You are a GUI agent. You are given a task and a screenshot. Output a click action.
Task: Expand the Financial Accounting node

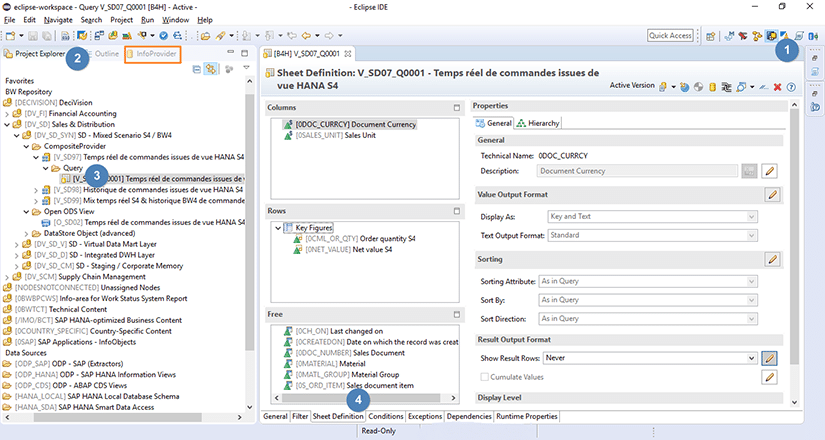(x=8, y=114)
